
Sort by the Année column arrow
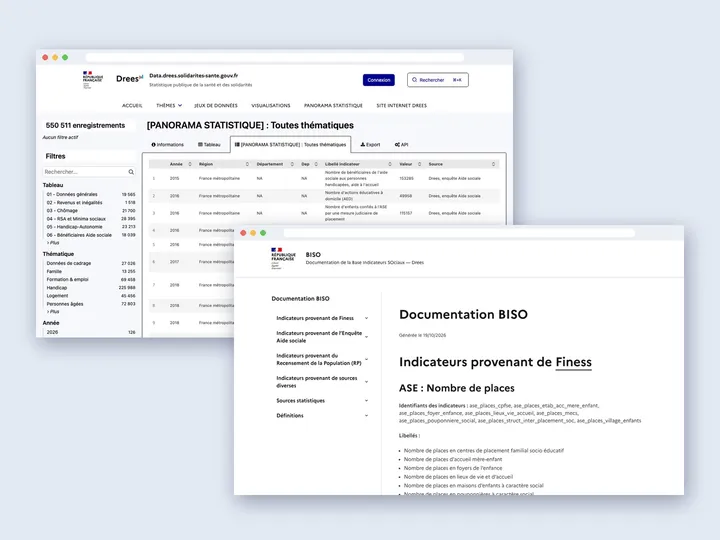pos(190,164)
